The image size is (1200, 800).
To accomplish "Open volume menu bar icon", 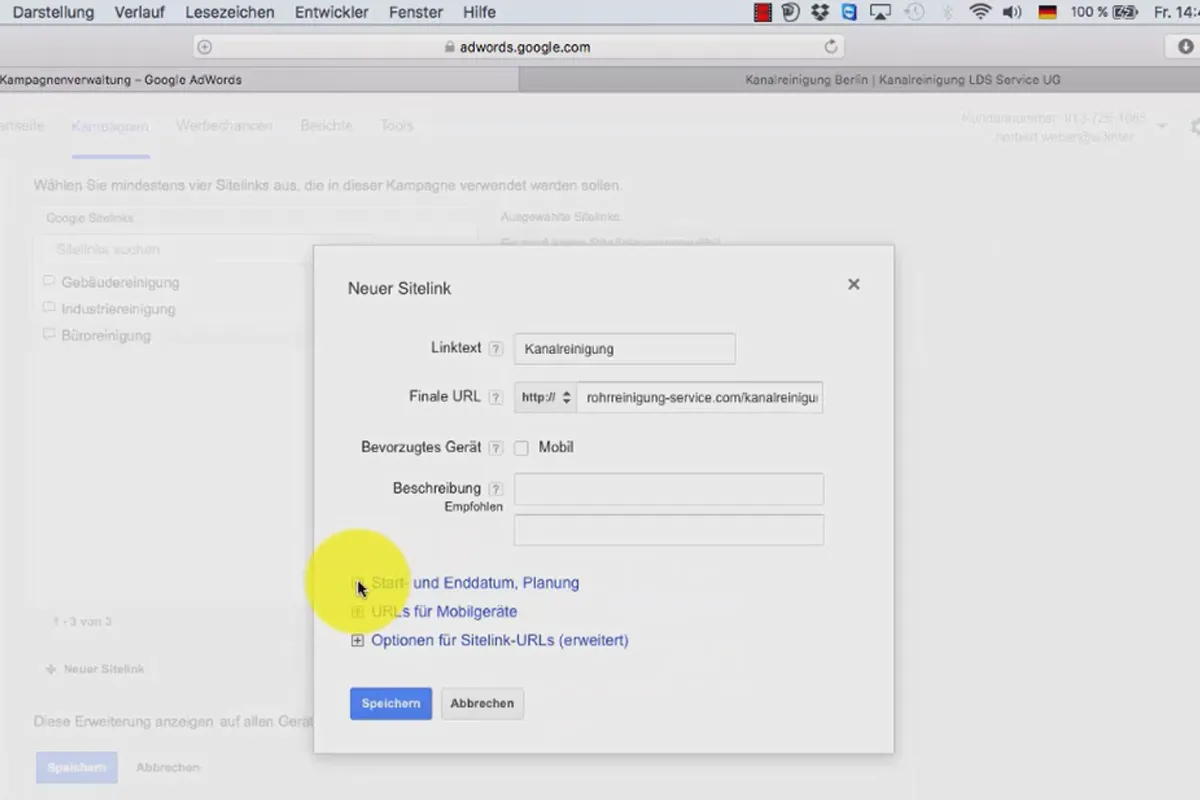I will coord(1012,12).
